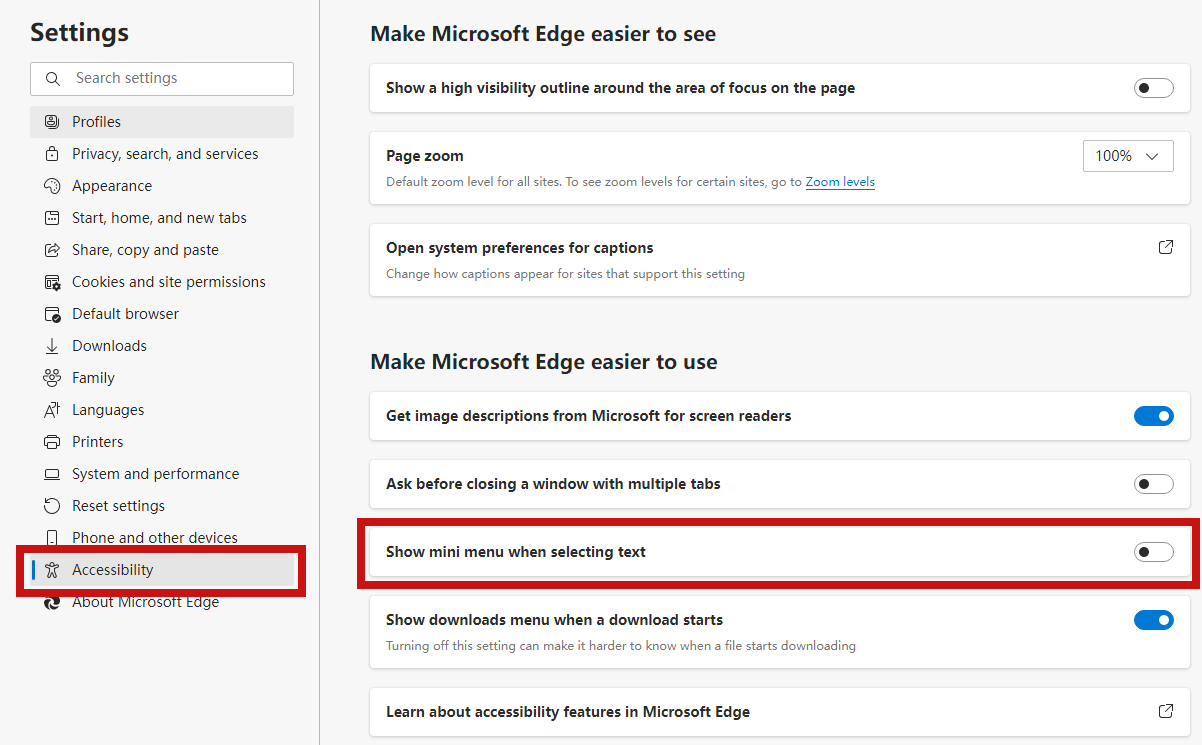
Task: Click the Appearance palette icon
Action: (x=52, y=186)
